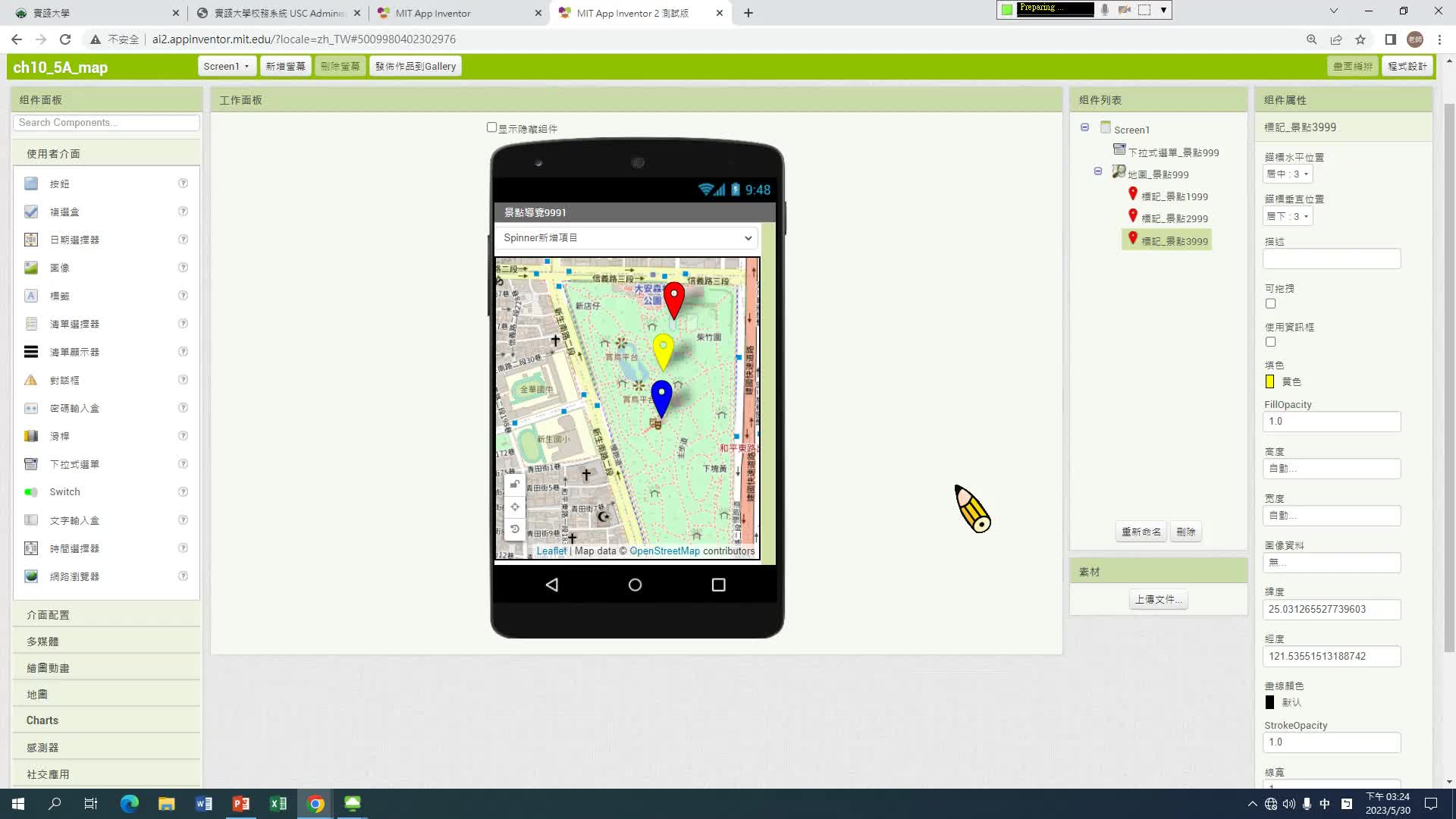
Task: Select the 複選盒 checkbox component icon
Action: pos(31,212)
